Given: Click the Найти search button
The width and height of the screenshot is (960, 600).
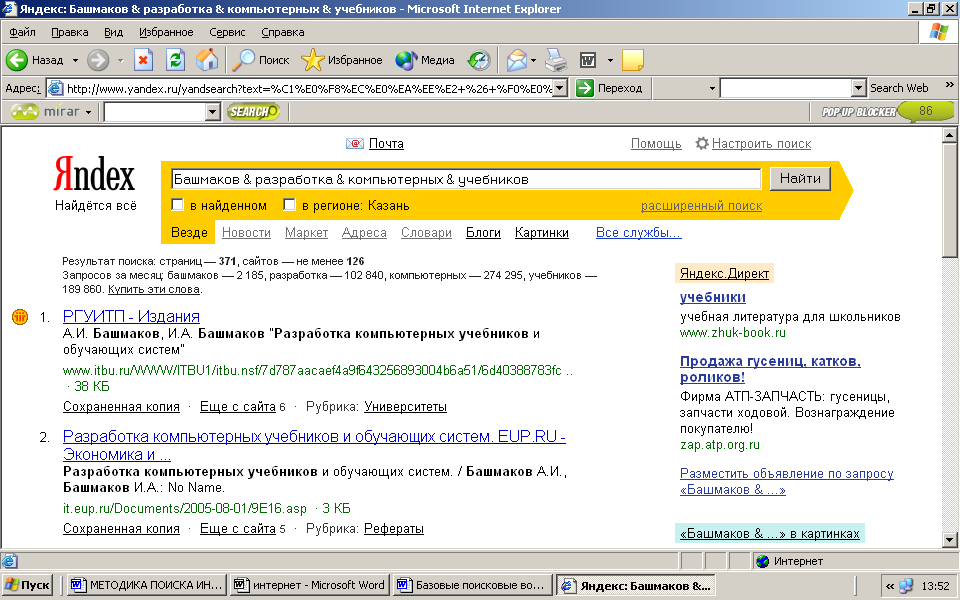Looking at the screenshot, I should 800,179.
